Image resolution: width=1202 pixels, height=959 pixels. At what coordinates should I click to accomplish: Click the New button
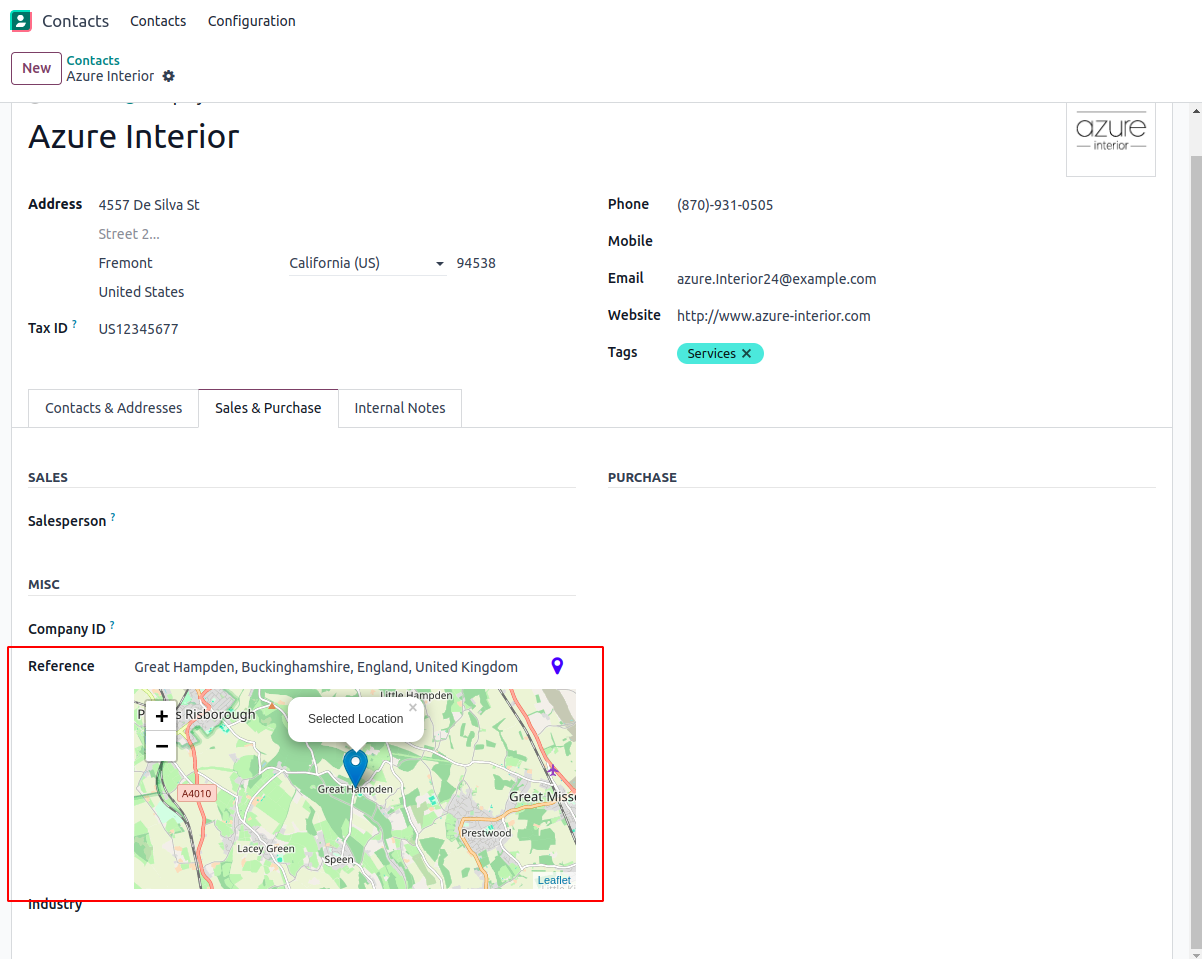[x=36, y=68]
